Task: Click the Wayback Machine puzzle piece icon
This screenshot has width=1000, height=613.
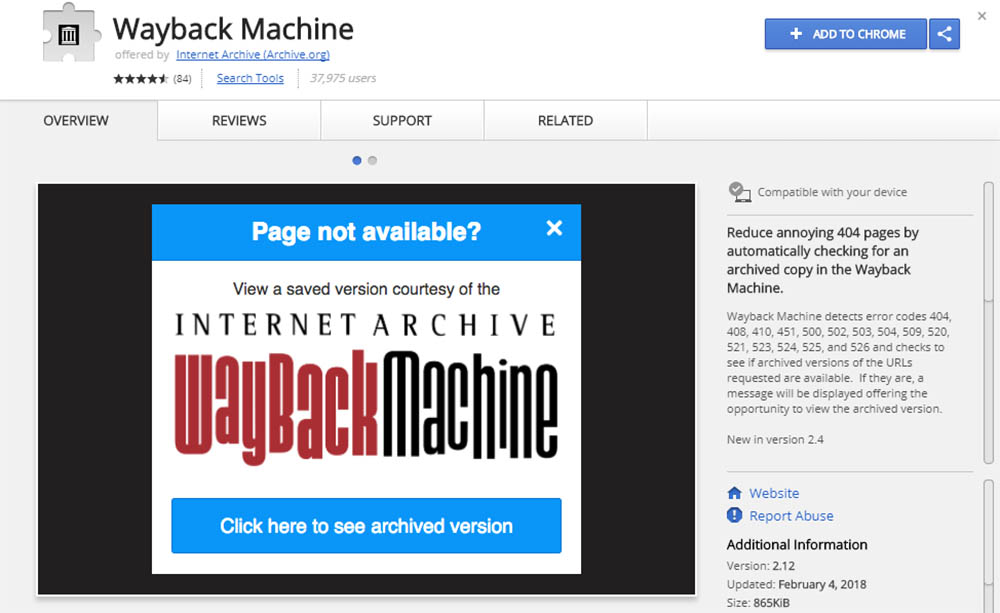Action: 69,38
